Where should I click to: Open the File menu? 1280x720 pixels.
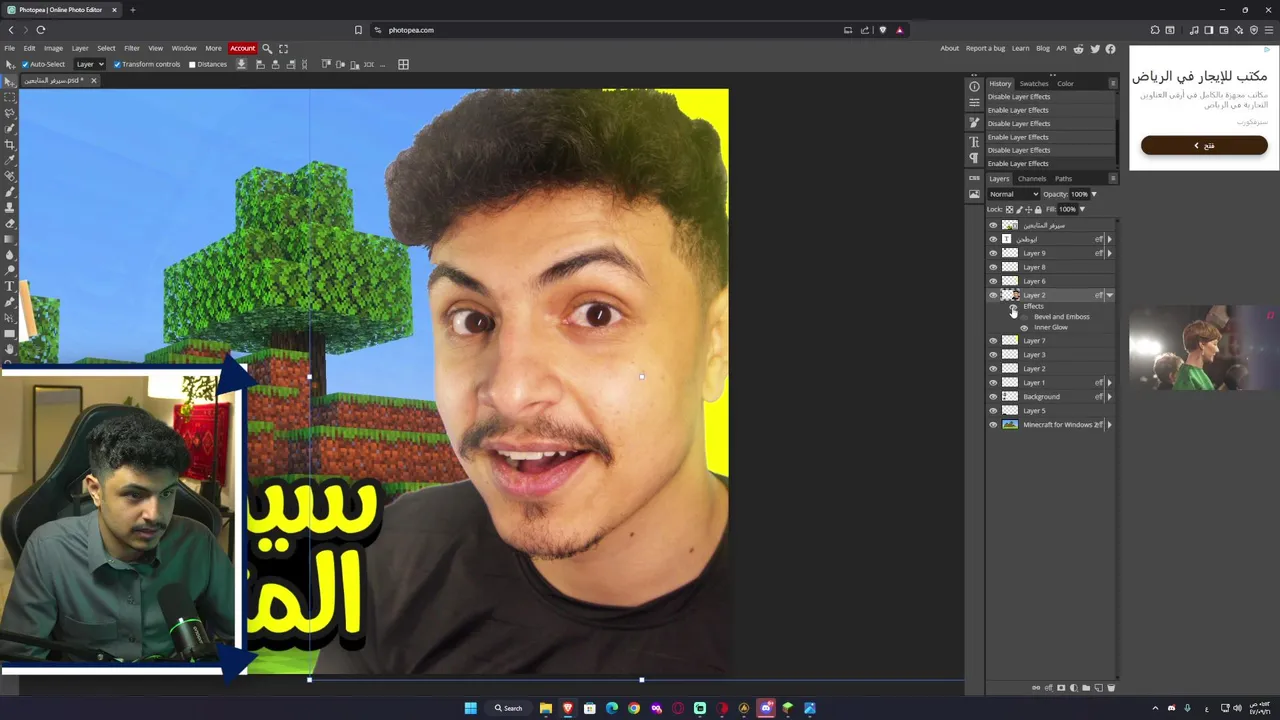pos(9,48)
